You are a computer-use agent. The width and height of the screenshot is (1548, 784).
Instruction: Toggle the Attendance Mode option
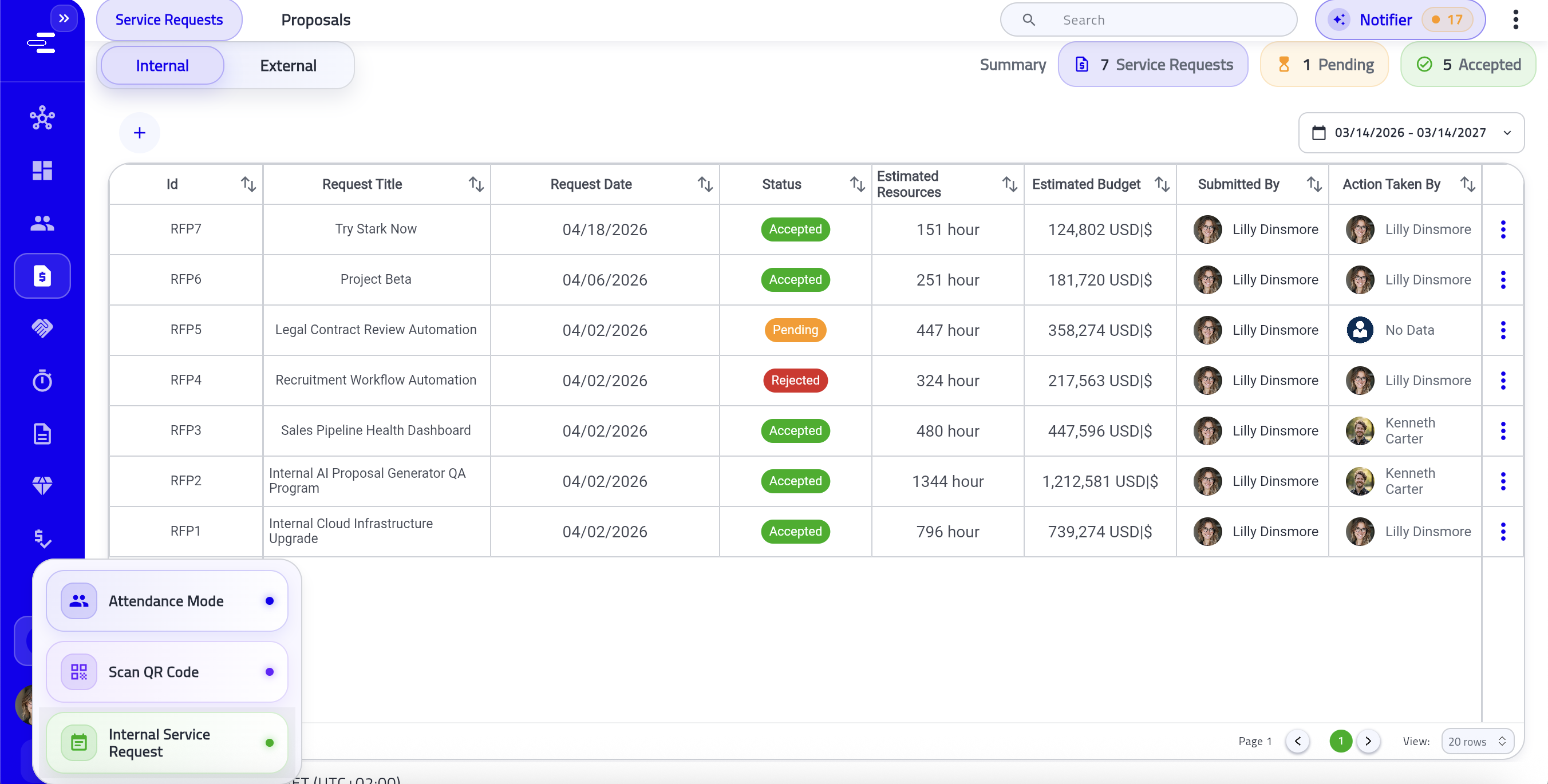[x=167, y=600]
